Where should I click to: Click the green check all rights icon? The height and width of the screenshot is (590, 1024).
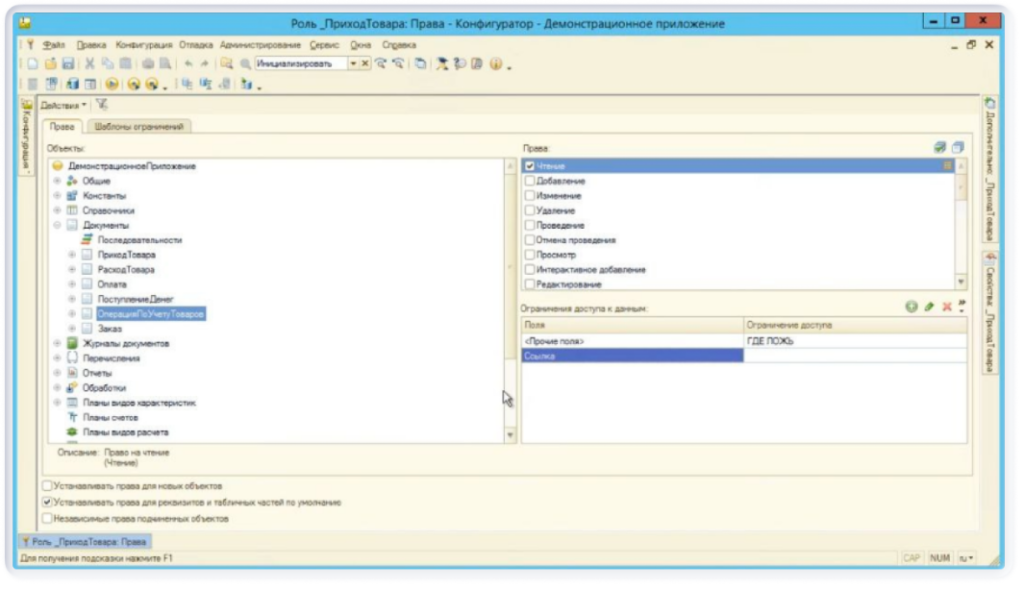940,148
